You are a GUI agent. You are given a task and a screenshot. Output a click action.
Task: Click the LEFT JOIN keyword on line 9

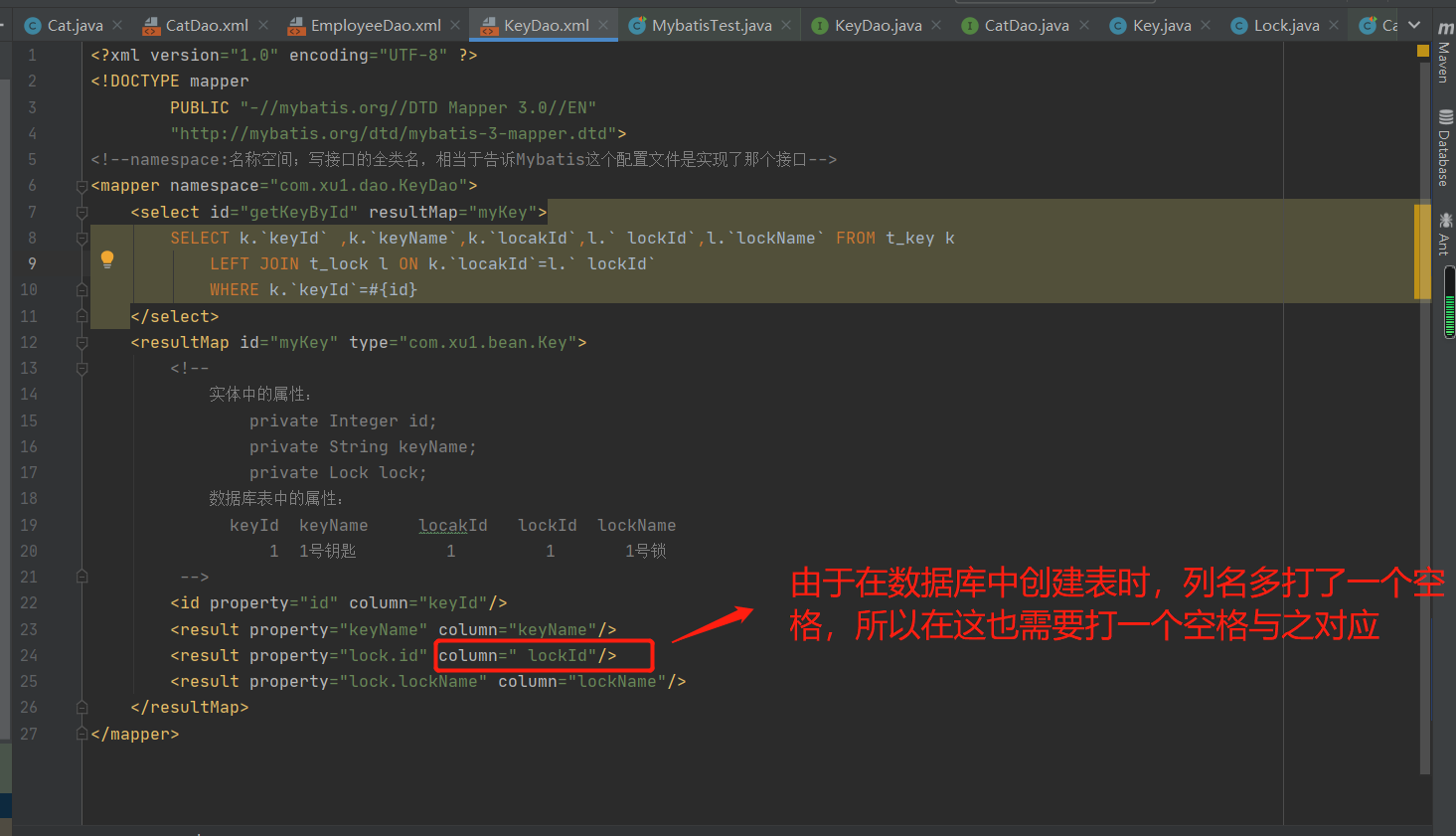coord(253,263)
